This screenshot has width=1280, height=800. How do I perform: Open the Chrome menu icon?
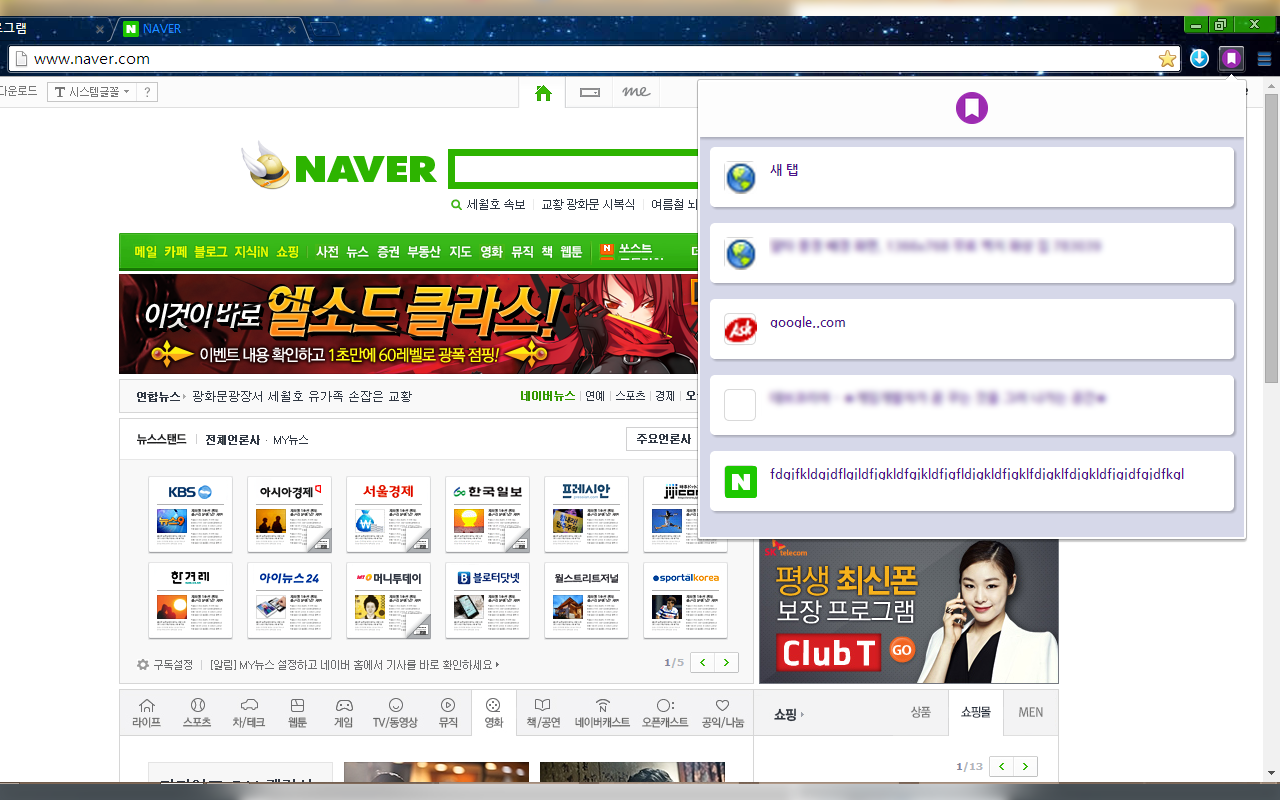(x=1264, y=59)
